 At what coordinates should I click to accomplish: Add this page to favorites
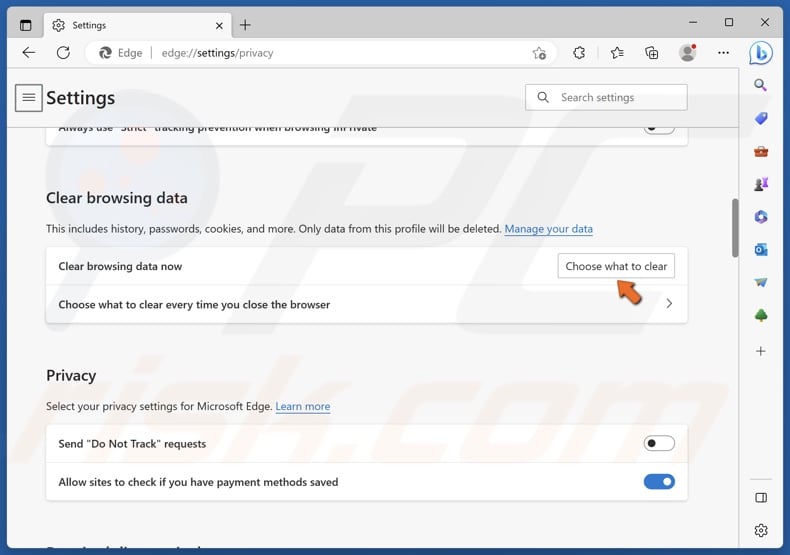pyautogui.click(x=539, y=53)
